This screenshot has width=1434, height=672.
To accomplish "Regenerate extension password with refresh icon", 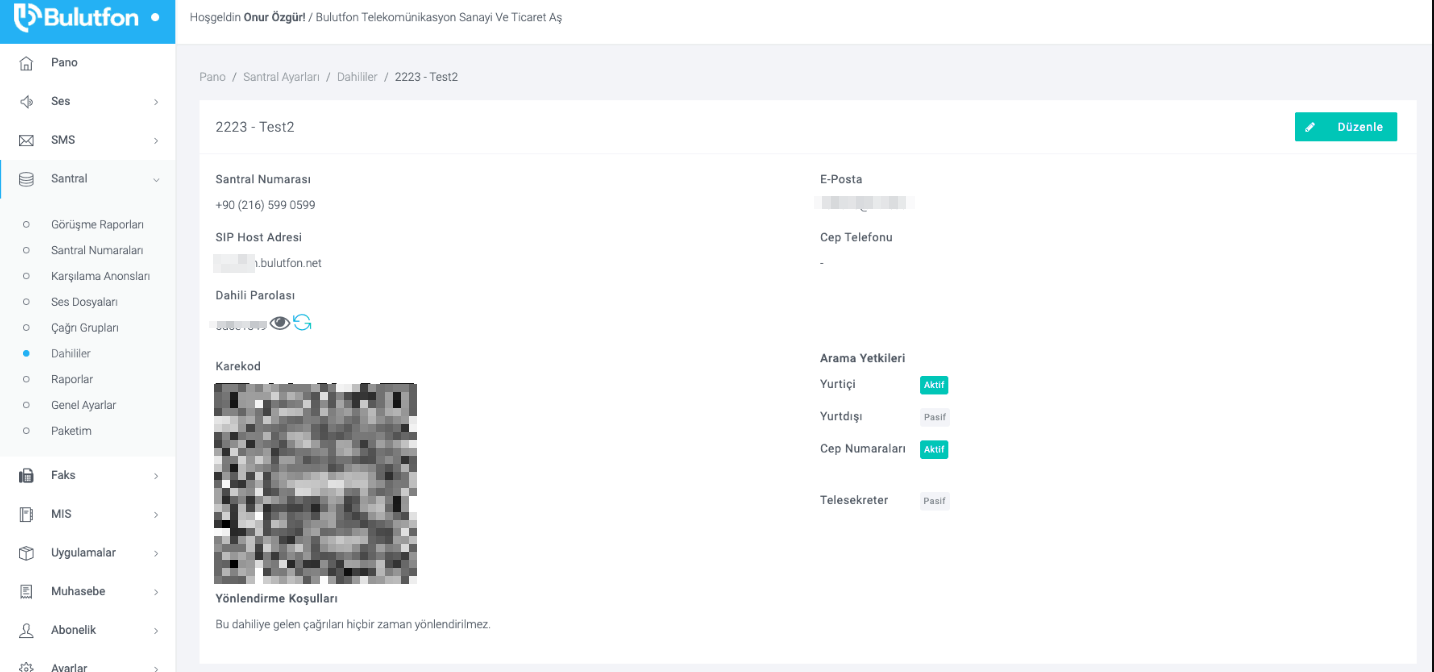I will tap(302, 322).
